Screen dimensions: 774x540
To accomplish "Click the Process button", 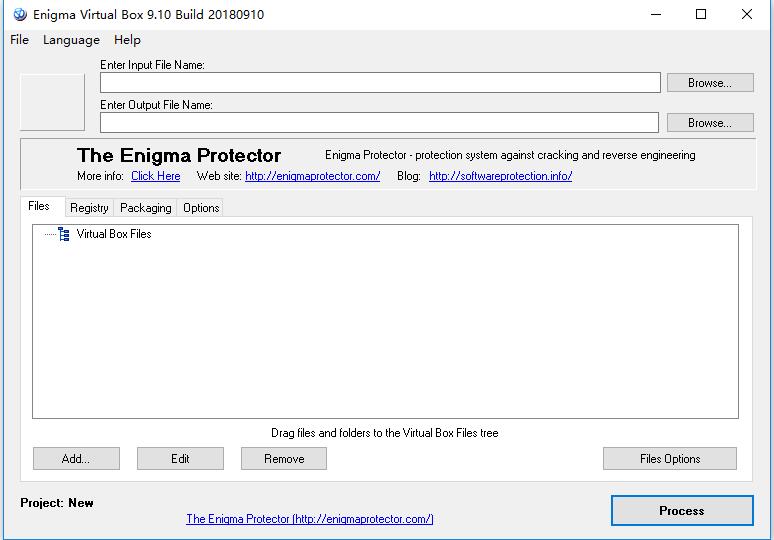I will (x=682, y=511).
